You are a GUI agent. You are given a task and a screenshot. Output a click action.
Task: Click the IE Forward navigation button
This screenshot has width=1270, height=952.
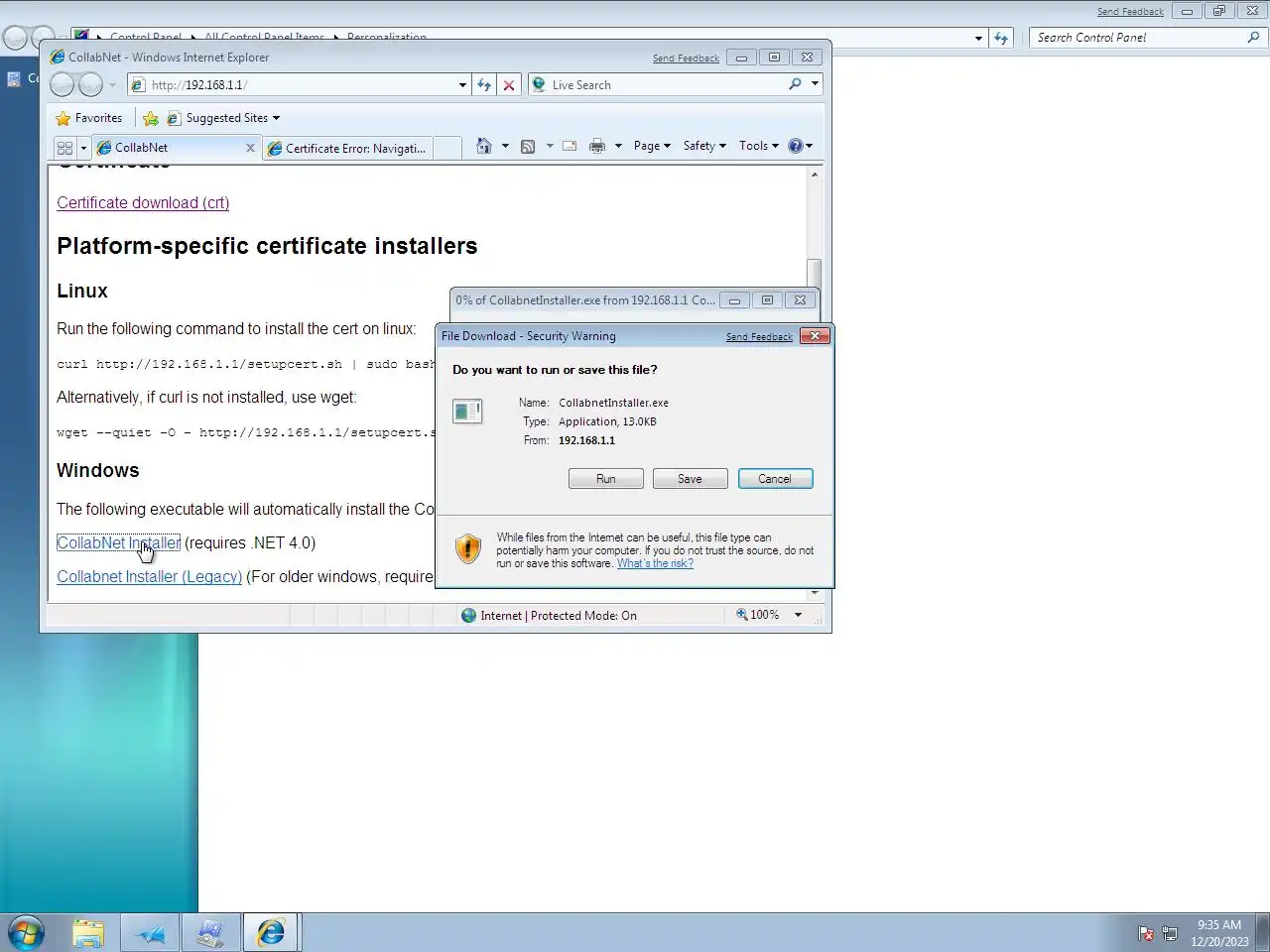coord(90,85)
